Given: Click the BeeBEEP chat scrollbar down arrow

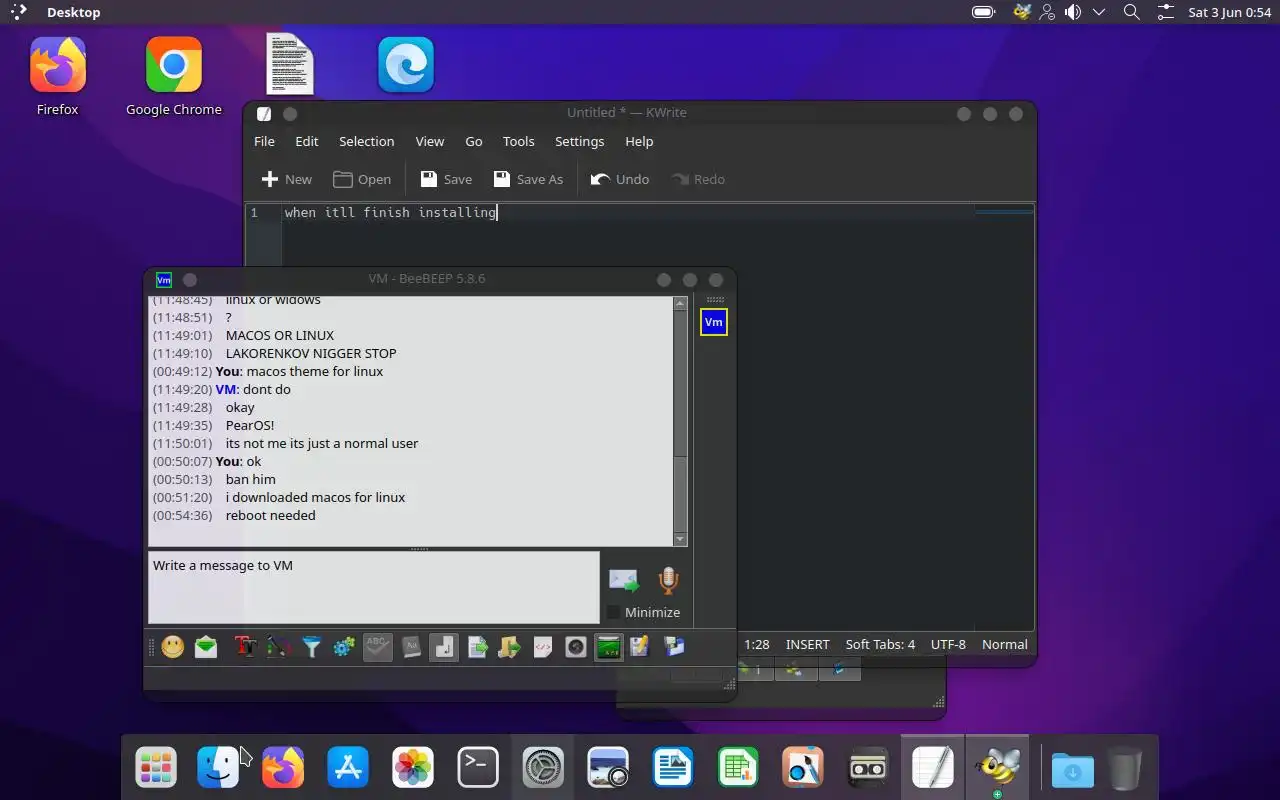Looking at the screenshot, I should pos(680,539).
